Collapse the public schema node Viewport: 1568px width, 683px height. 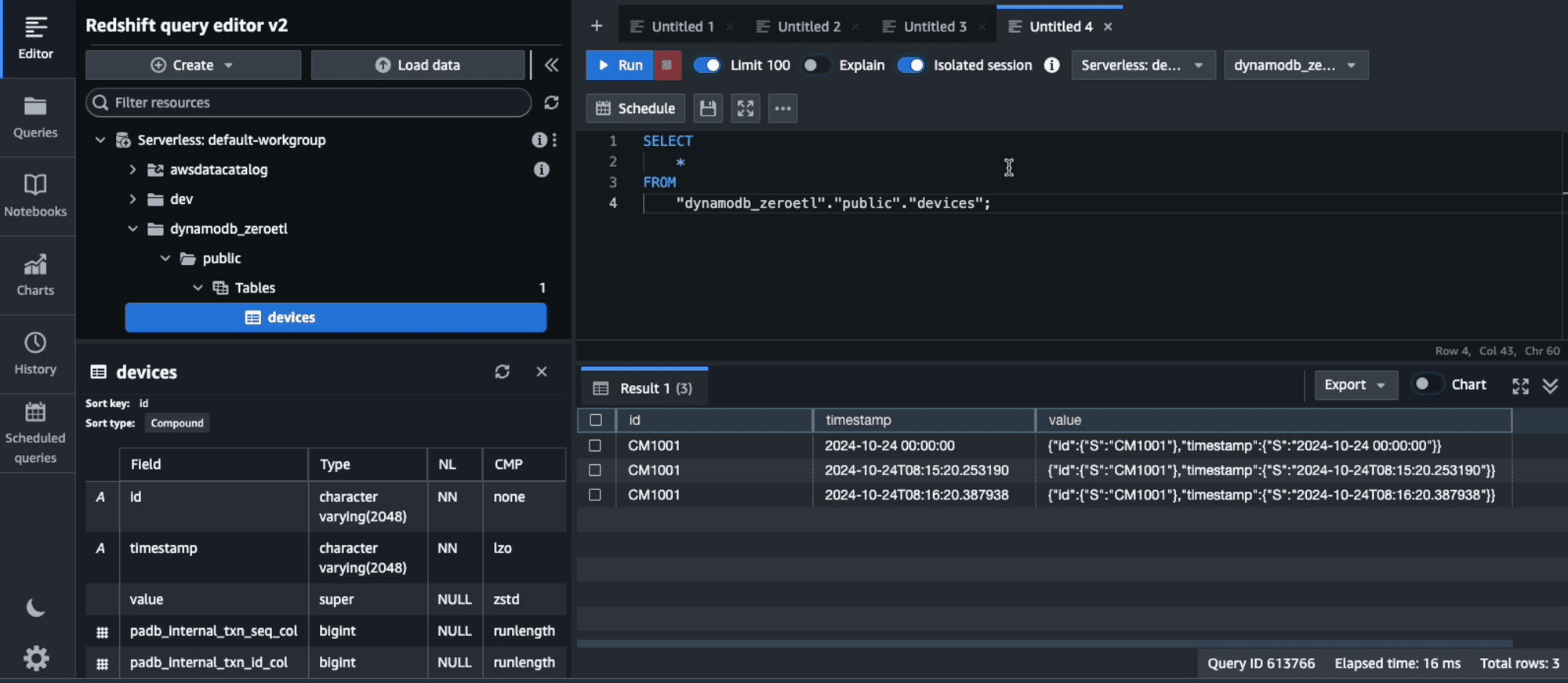[x=165, y=258]
